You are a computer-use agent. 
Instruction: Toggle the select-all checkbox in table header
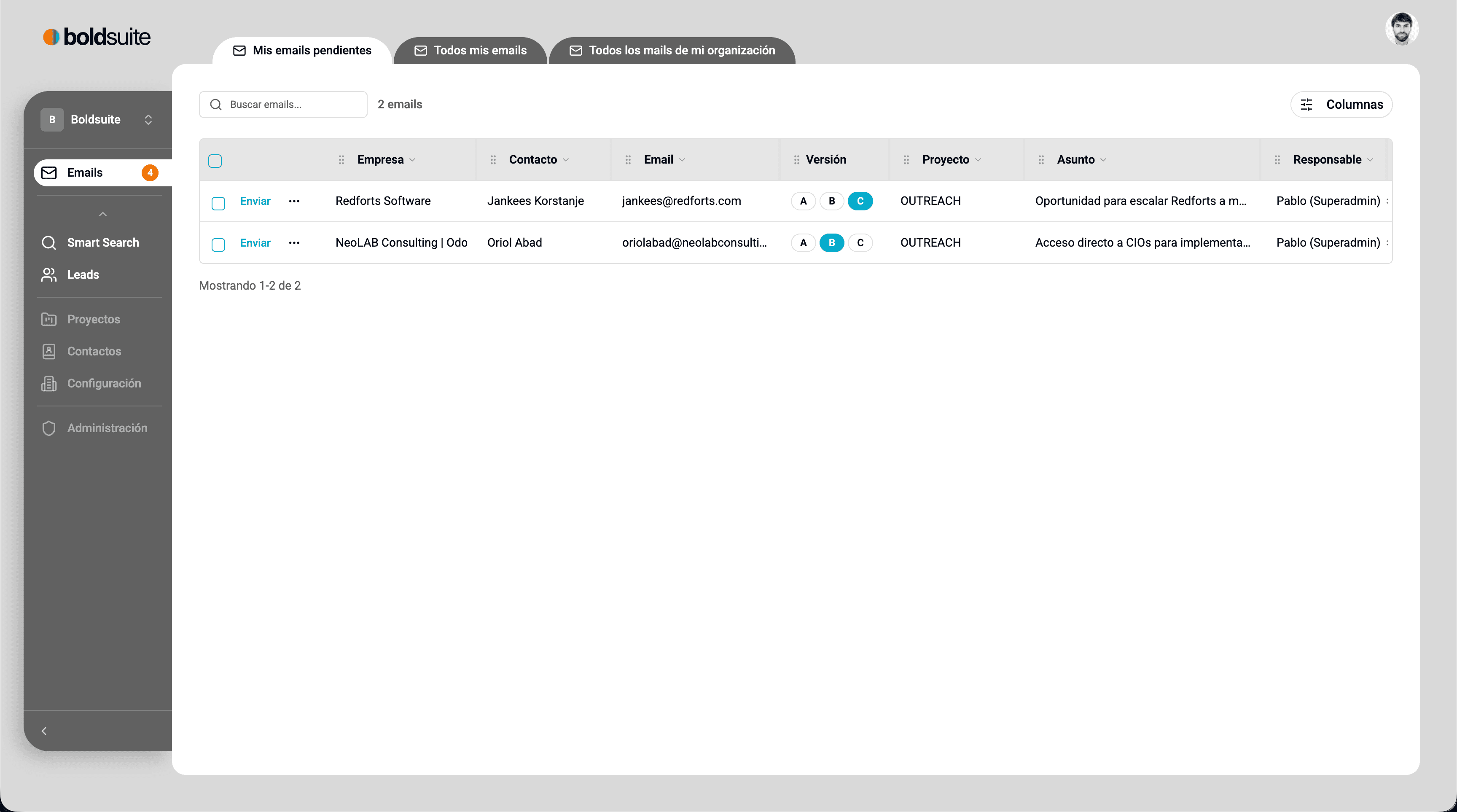[215, 161]
